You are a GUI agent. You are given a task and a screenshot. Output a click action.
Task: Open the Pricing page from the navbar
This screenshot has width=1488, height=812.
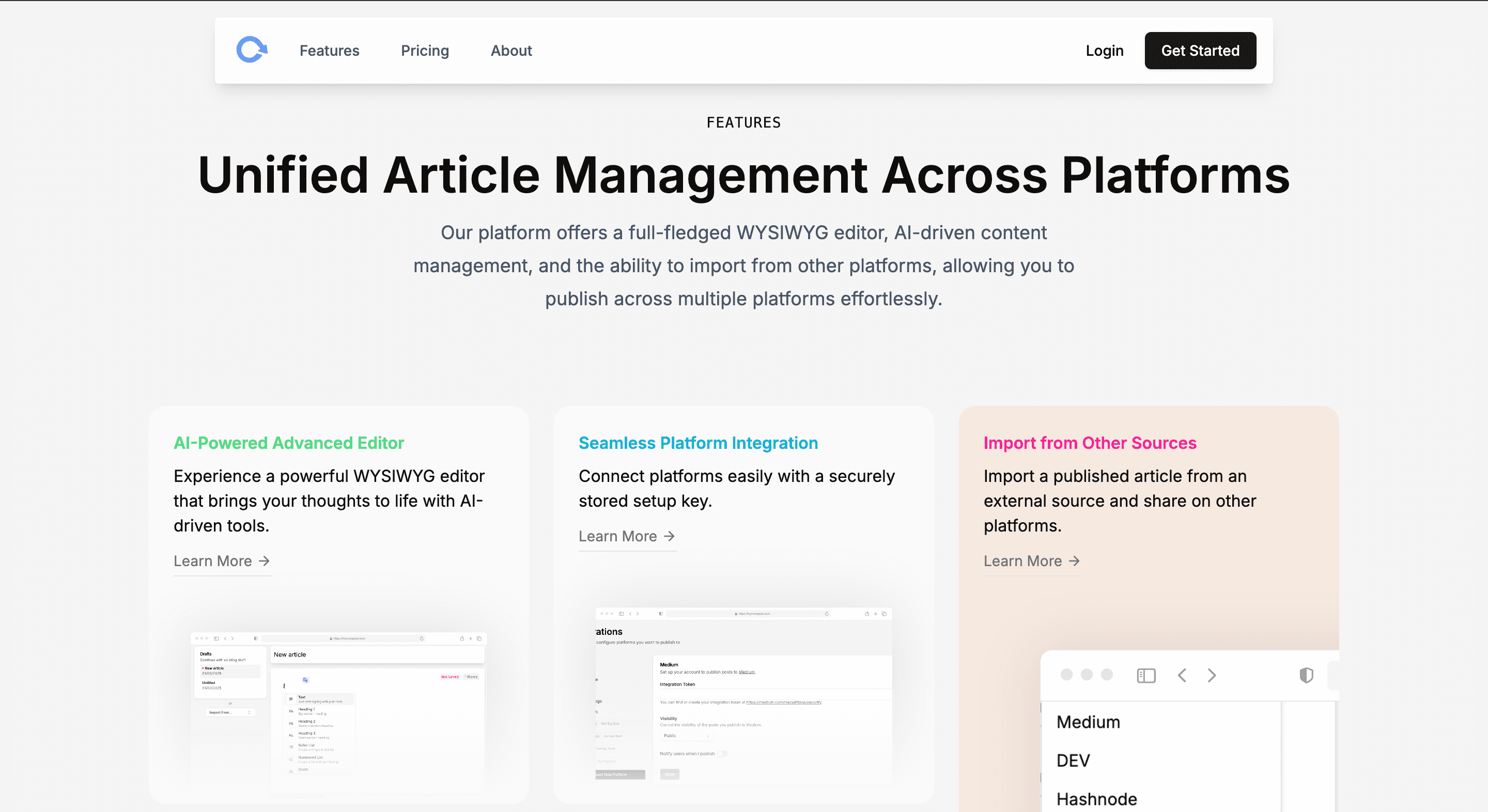click(x=425, y=50)
